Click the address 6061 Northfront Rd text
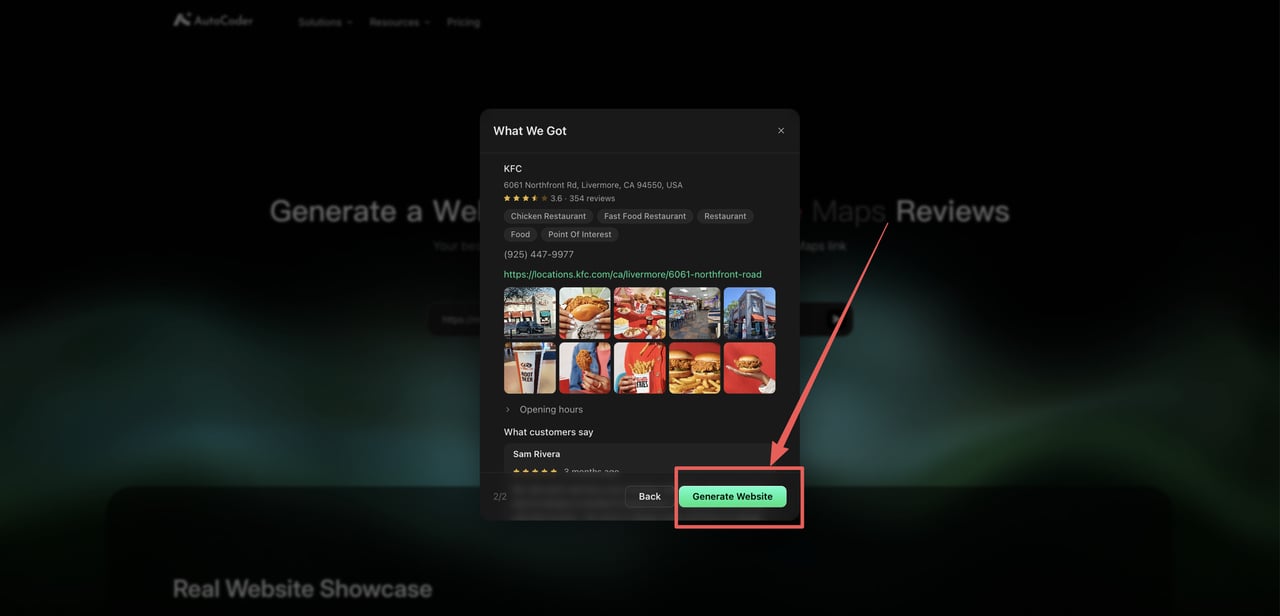The image size is (1280, 616). (x=593, y=185)
